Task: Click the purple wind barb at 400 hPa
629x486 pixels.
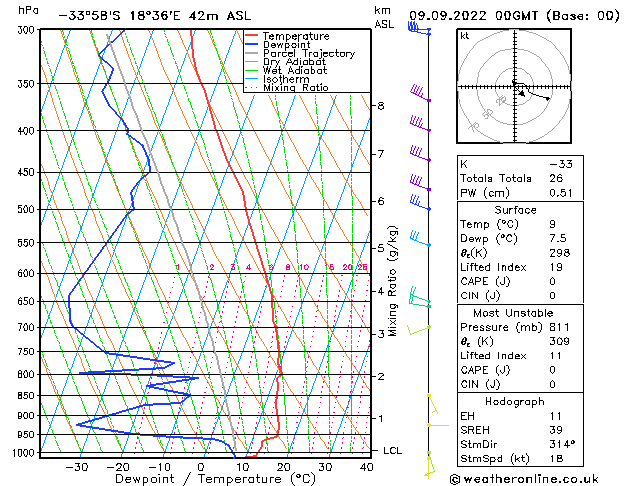Action: tap(420, 124)
